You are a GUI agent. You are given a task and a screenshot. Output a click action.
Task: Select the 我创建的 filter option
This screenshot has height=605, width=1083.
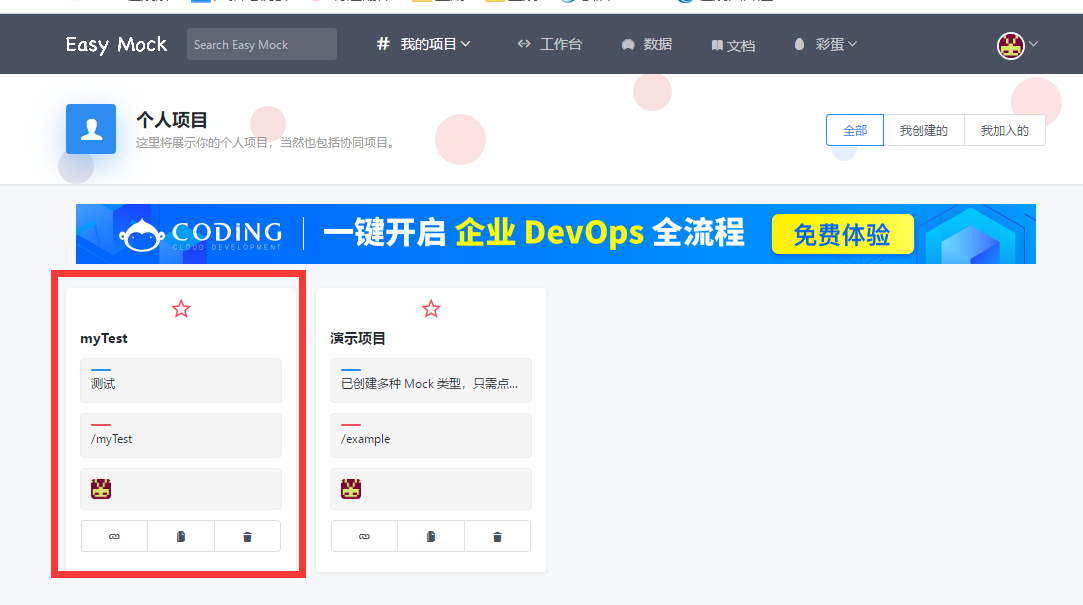pyautogui.click(x=923, y=130)
